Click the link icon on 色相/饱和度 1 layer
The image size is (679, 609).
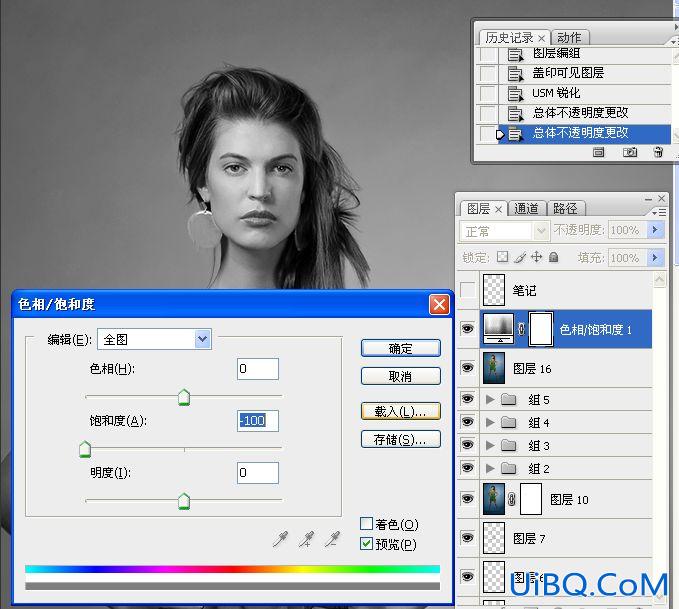coord(521,329)
